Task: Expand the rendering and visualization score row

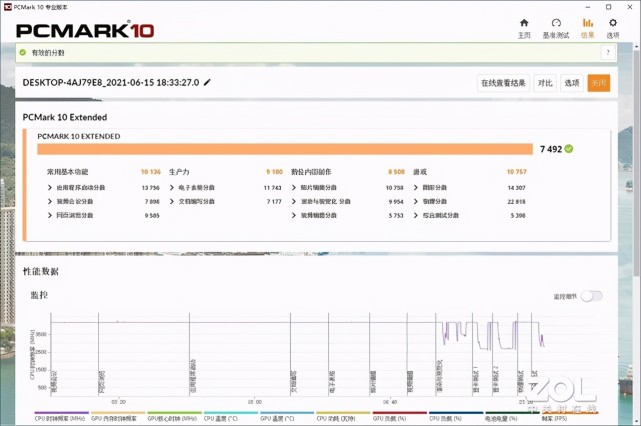Action: point(321,202)
